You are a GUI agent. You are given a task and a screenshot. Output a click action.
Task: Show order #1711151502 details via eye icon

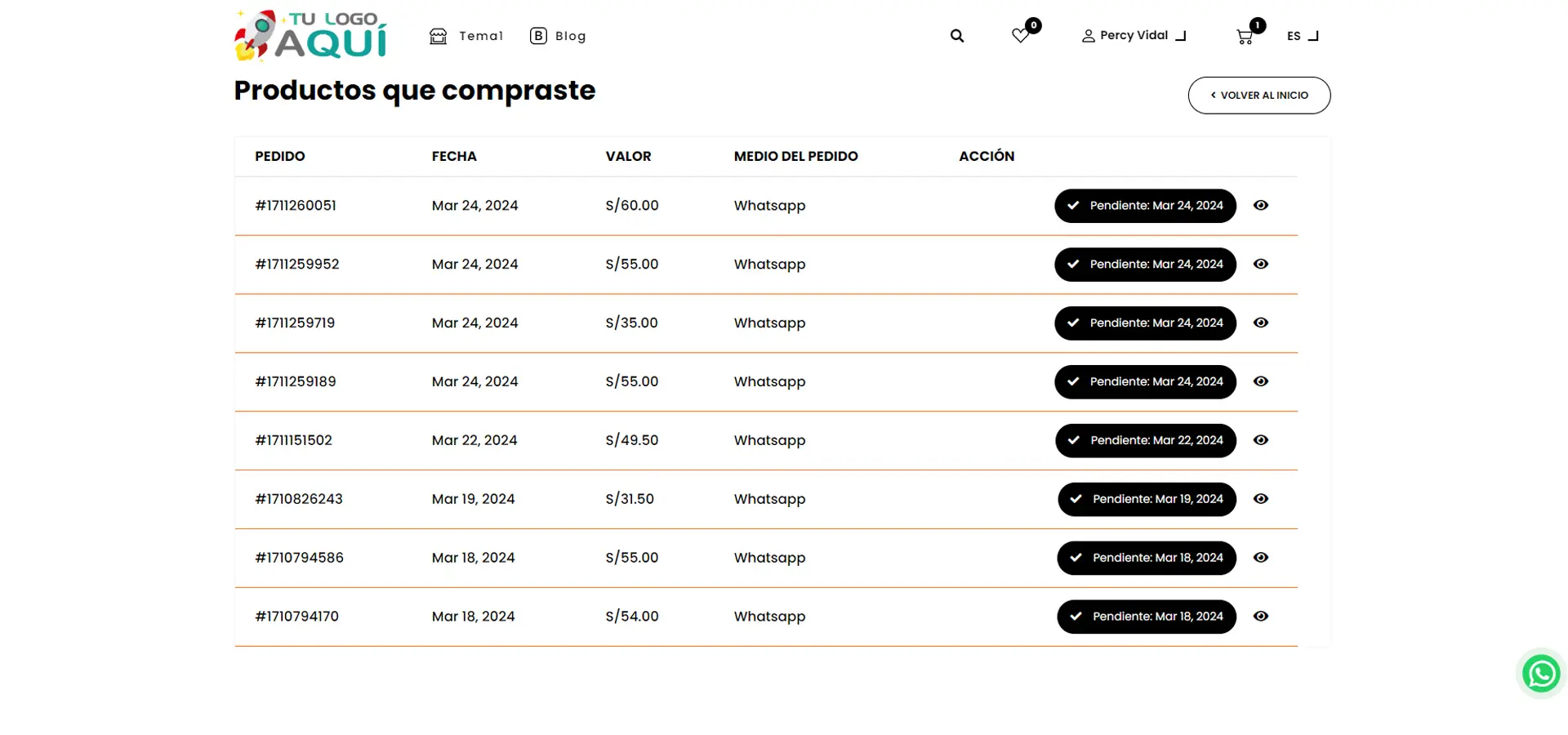[1261, 441]
